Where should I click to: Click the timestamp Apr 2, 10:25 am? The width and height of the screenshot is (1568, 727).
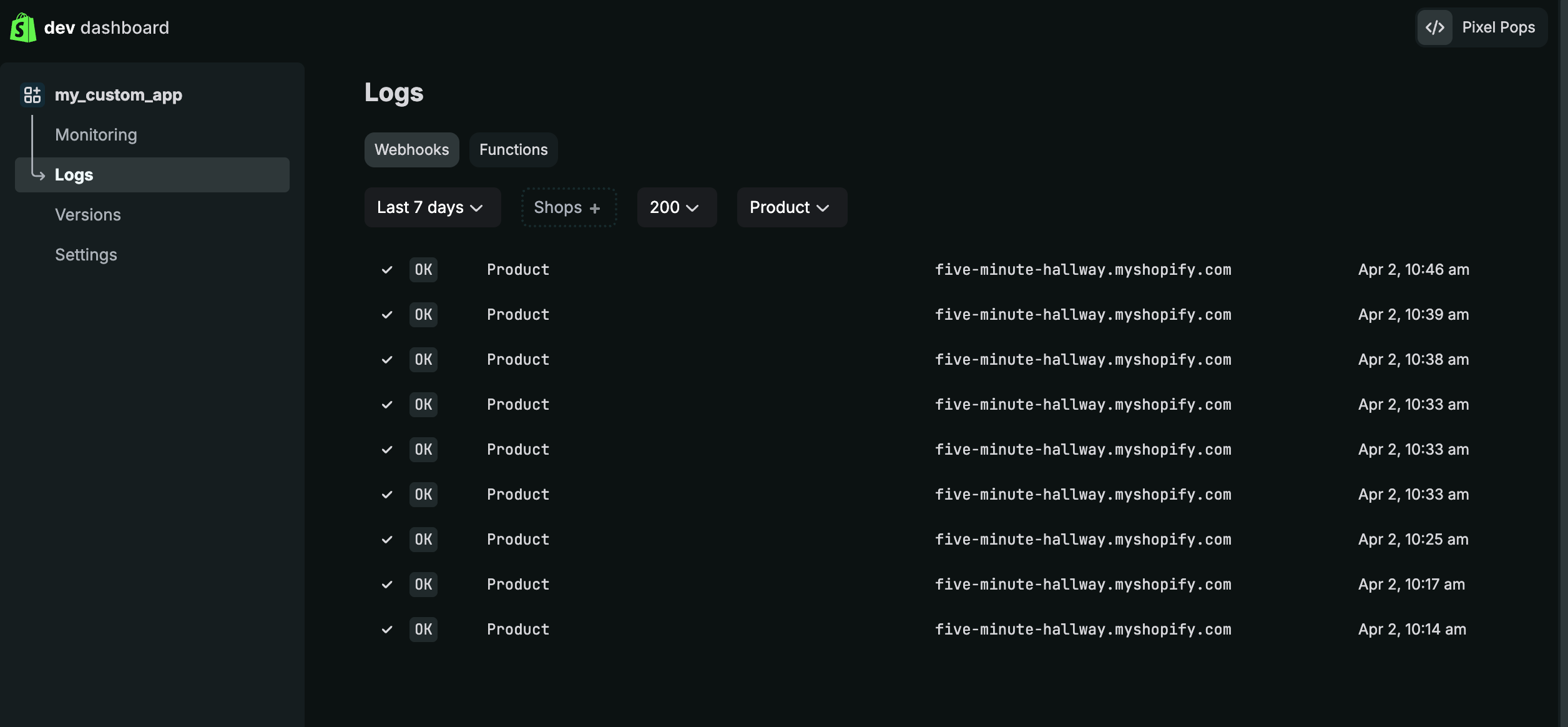pos(1414,540)
